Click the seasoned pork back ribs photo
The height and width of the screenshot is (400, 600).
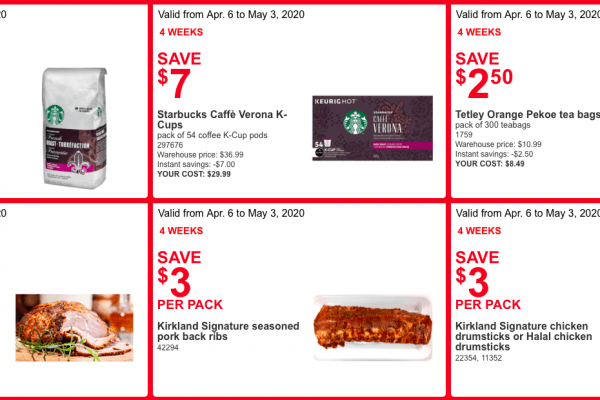373,329
